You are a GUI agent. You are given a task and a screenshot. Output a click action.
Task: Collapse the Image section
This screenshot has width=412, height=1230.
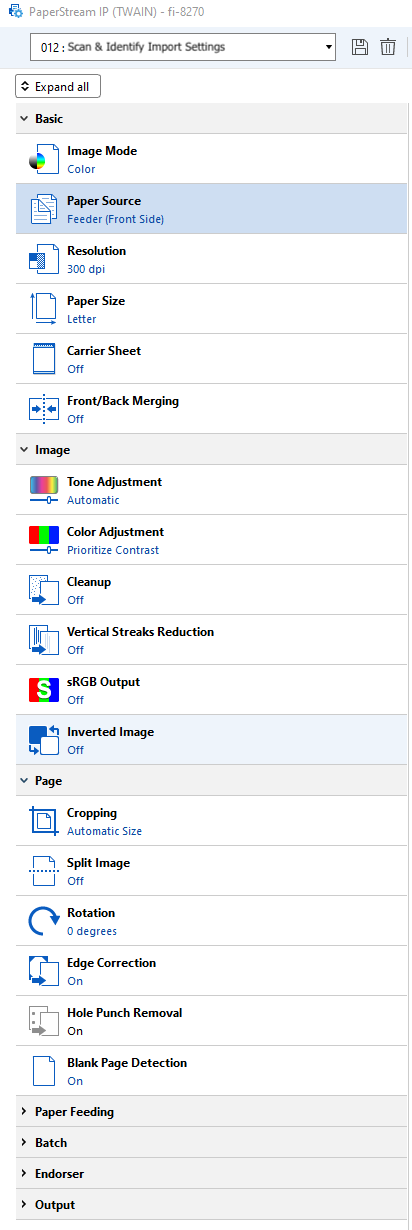(24, 449)
